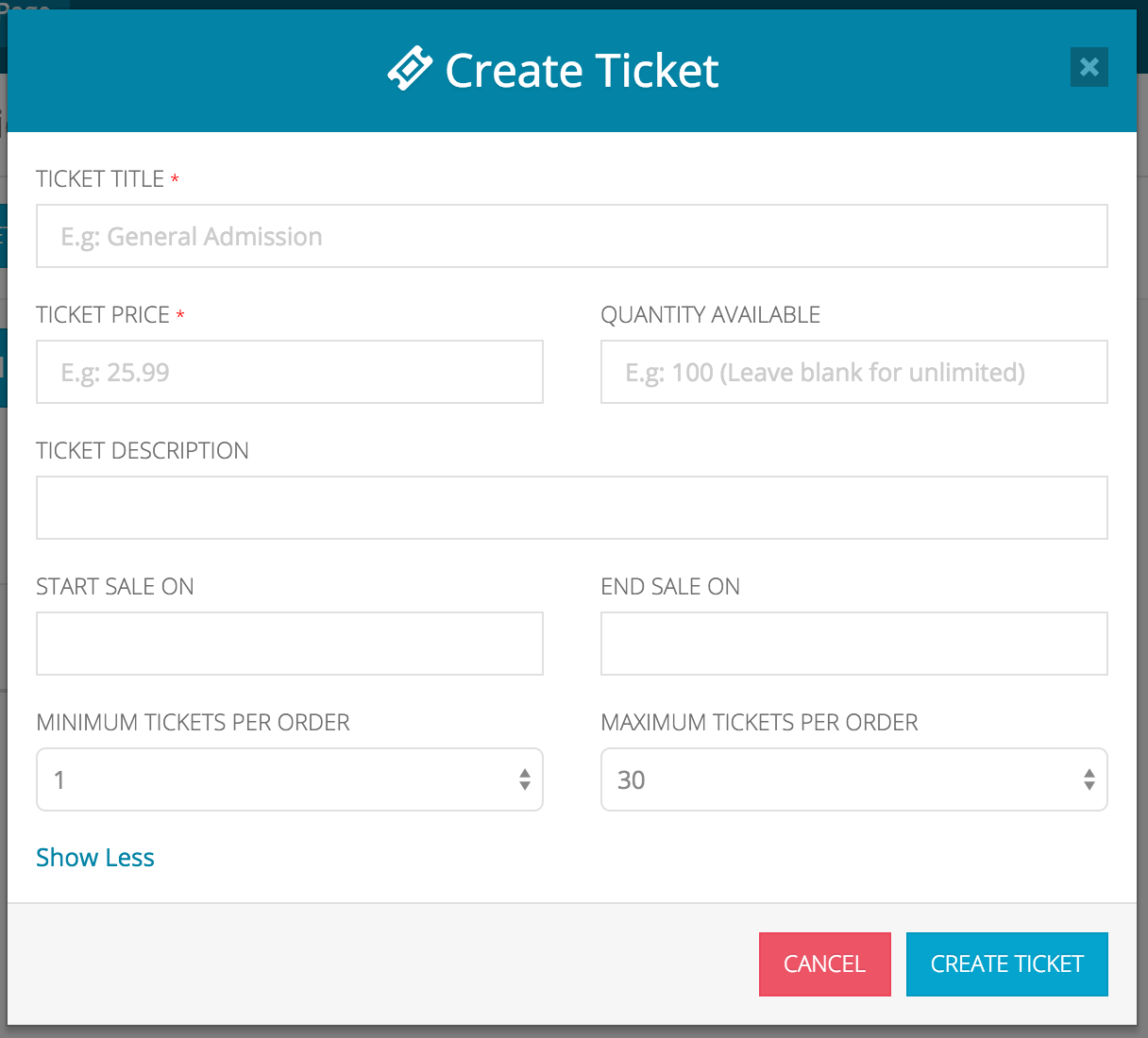The image size is (1148, 1038).
Task: Select the Ticket Price field
Action: coord(289,372)
